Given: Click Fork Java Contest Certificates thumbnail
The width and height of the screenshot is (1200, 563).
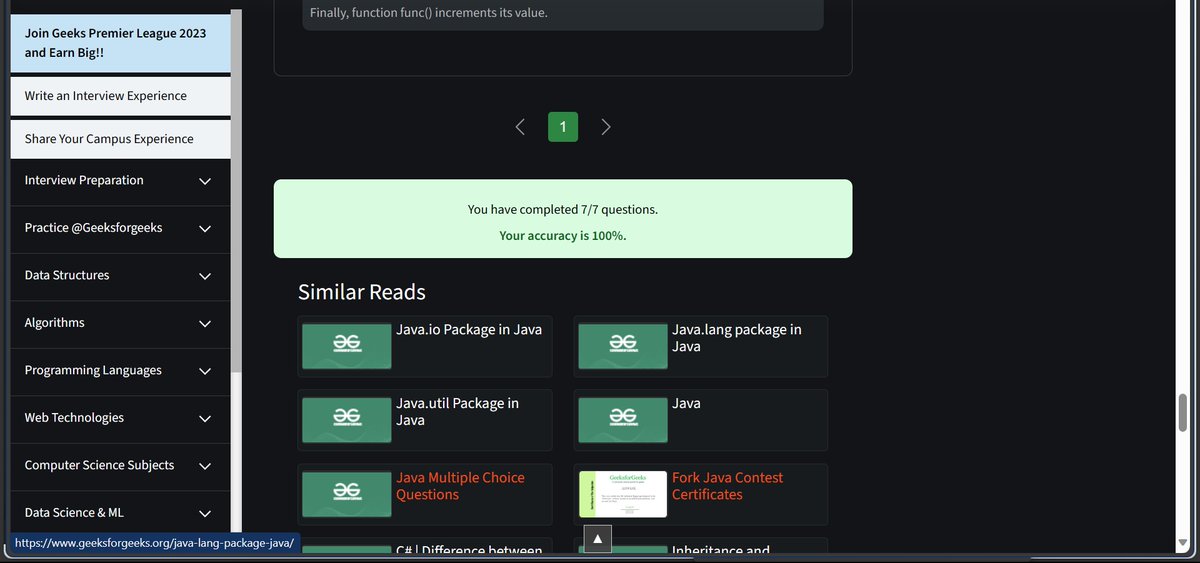Looking at the screenshot, I should [623, 494].
